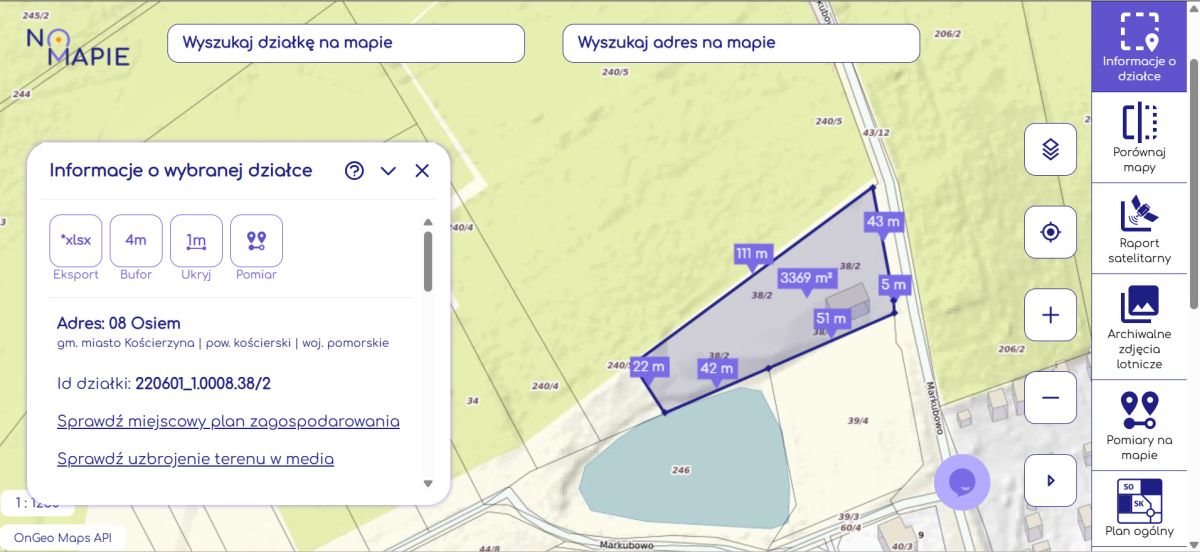
Task: Open Pomiary na mapie tool
Action: (x=1139, y=425)
